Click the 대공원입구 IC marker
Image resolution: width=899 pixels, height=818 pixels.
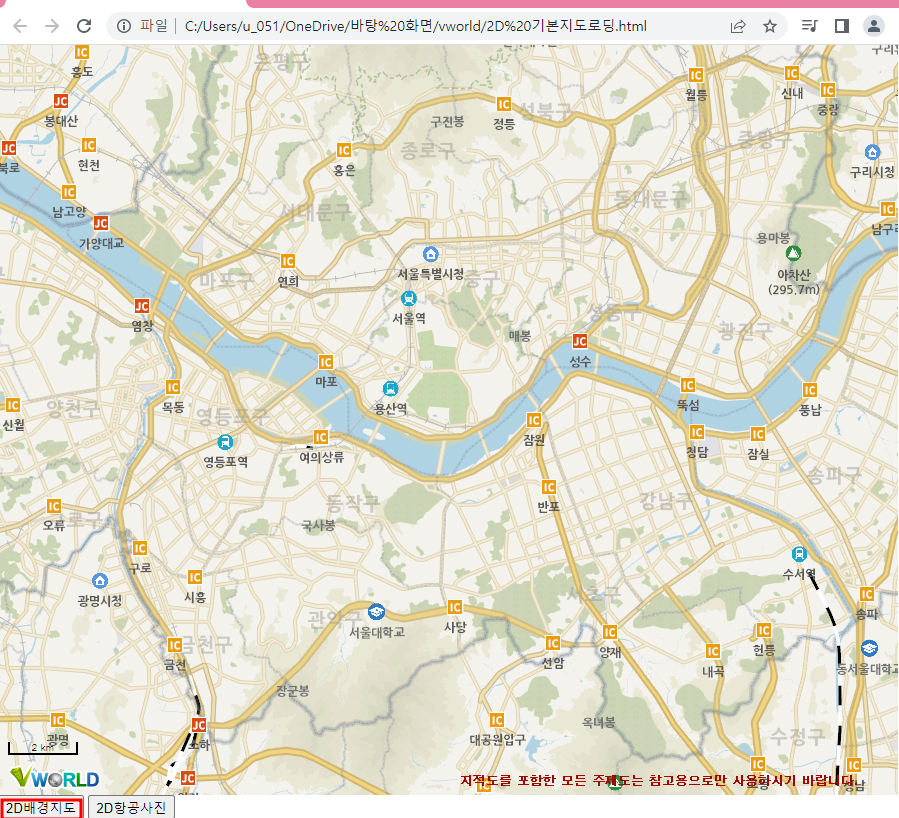pos(497,720)
